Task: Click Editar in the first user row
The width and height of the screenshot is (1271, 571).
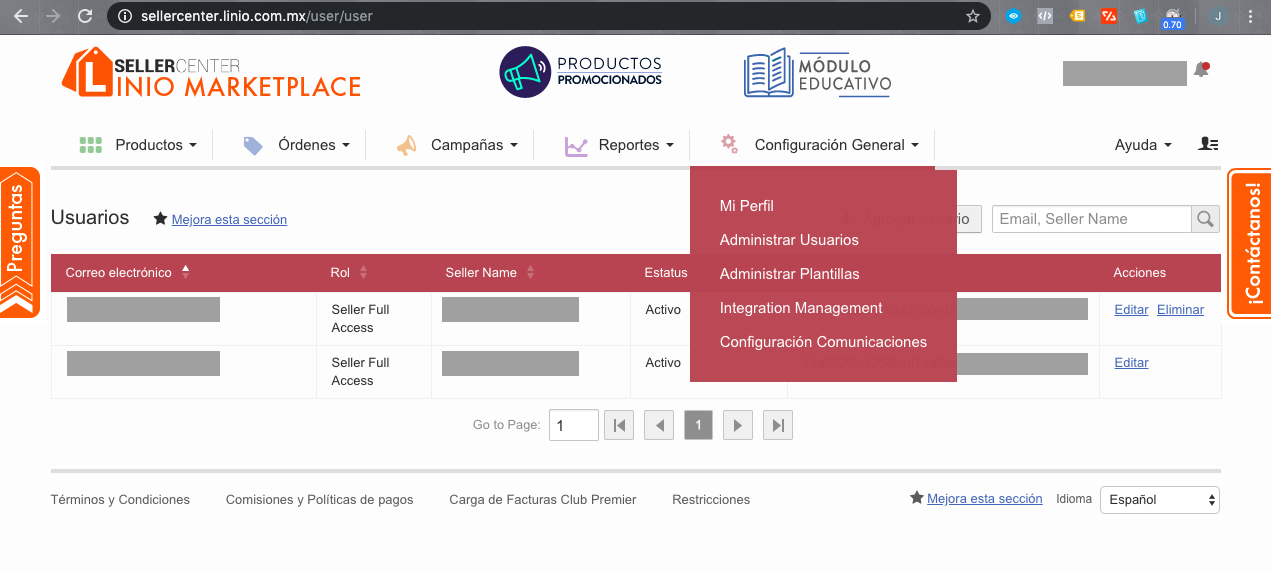Action: [1131, 310]
